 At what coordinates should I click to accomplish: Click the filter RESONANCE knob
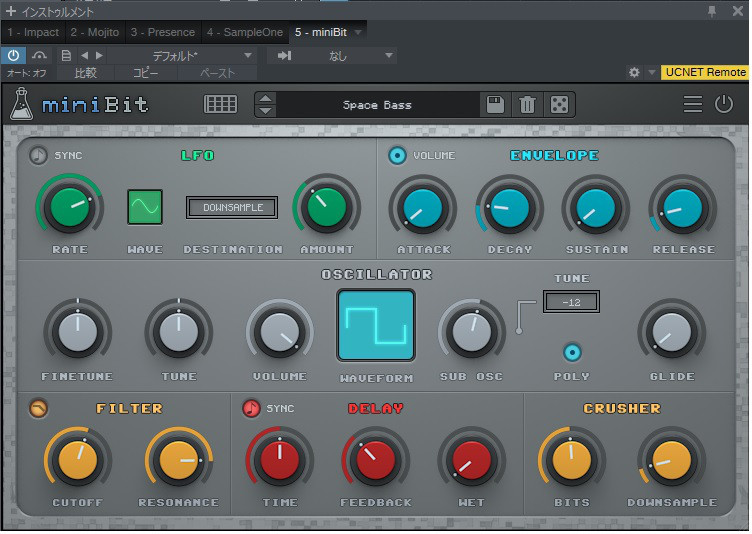coord(179,460)
